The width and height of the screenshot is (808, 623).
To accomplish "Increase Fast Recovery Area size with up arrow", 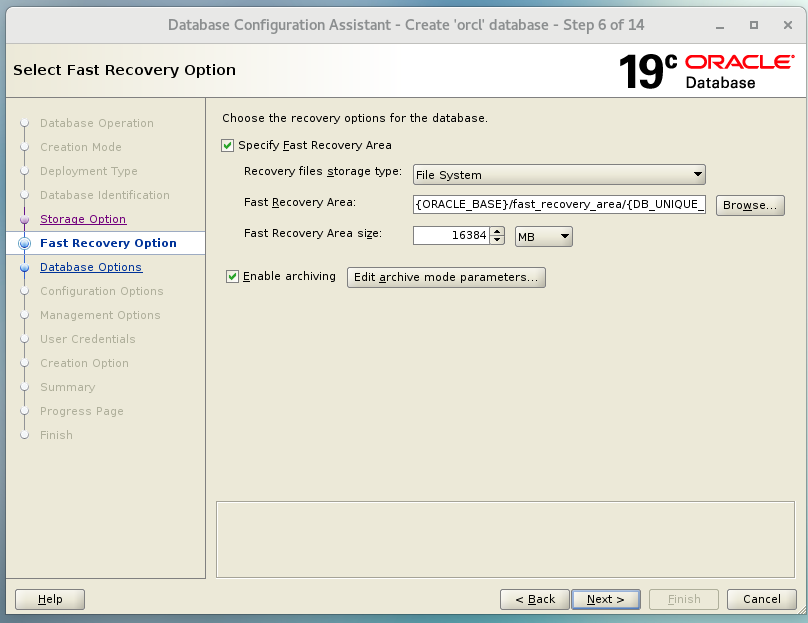I will [497, 232].
